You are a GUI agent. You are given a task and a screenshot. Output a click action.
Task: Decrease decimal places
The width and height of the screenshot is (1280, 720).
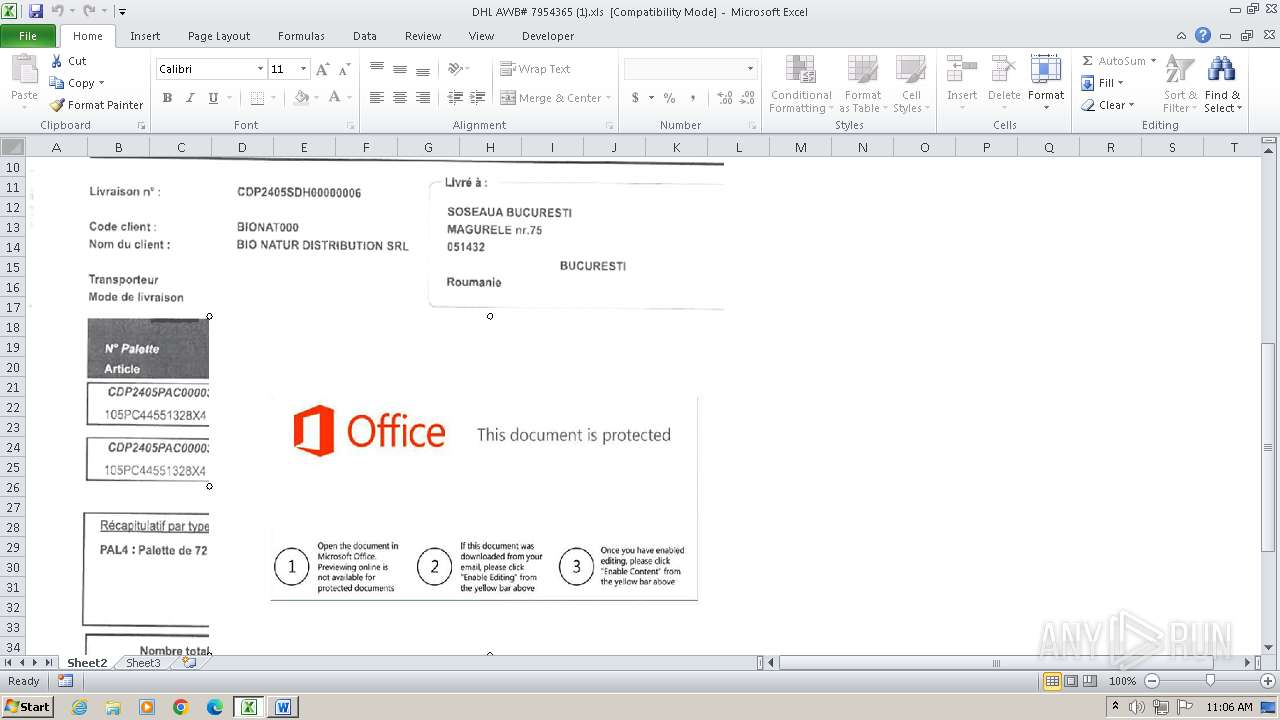(749, 98)
